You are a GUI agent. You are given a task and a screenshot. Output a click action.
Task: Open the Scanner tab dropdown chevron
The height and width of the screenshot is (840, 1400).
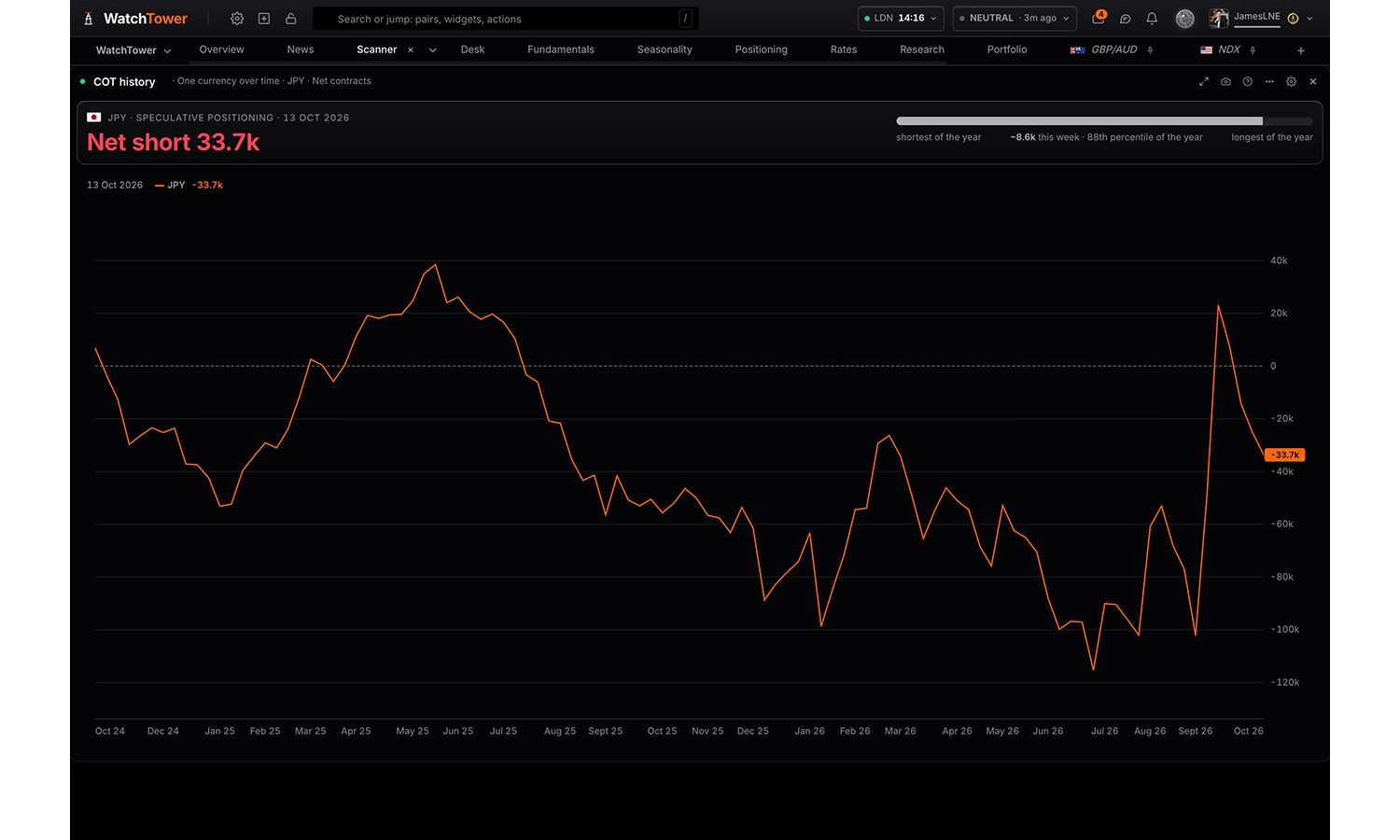tap(433, 50)
